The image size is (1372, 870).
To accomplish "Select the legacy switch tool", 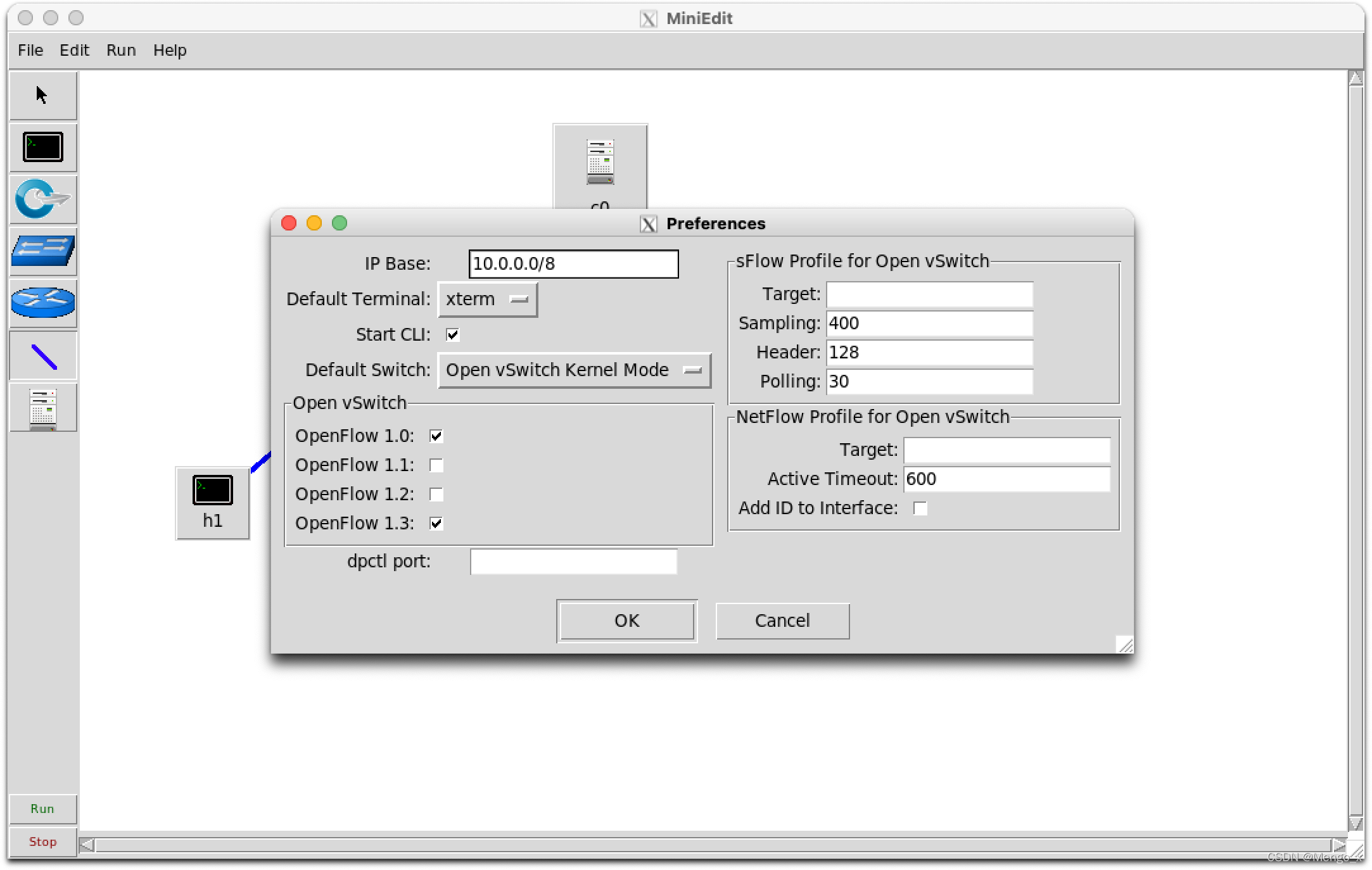I will [x=42, y=251].
